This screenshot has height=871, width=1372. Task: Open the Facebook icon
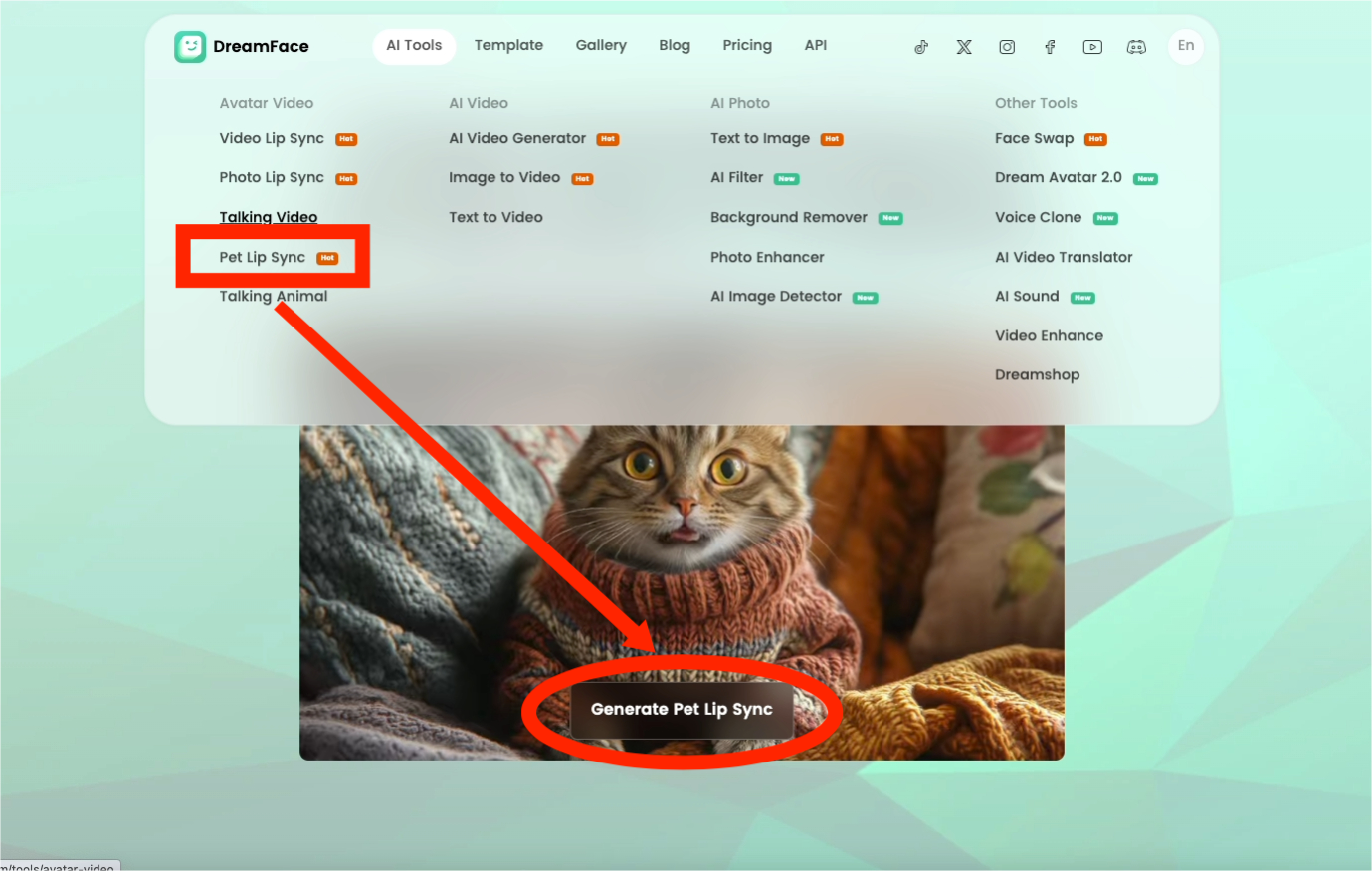point(1050,47)
